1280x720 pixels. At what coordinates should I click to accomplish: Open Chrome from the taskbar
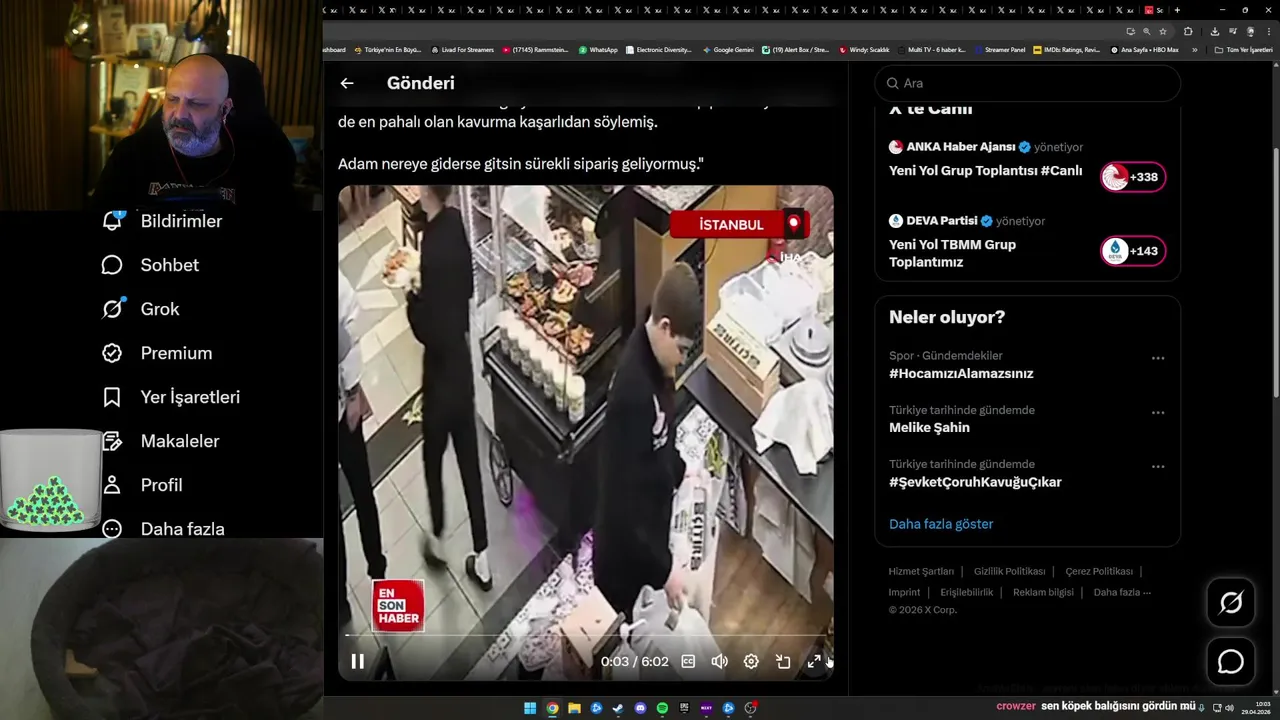click(x=552, y=708)
